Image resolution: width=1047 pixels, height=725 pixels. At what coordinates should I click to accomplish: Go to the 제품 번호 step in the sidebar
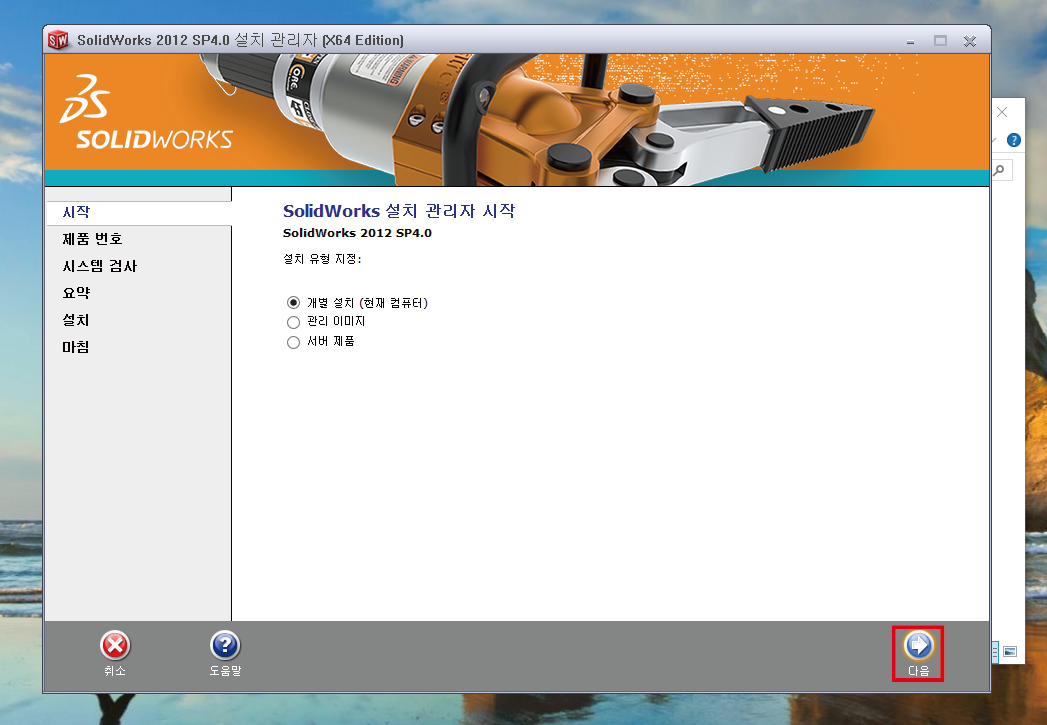coord(92,239)
